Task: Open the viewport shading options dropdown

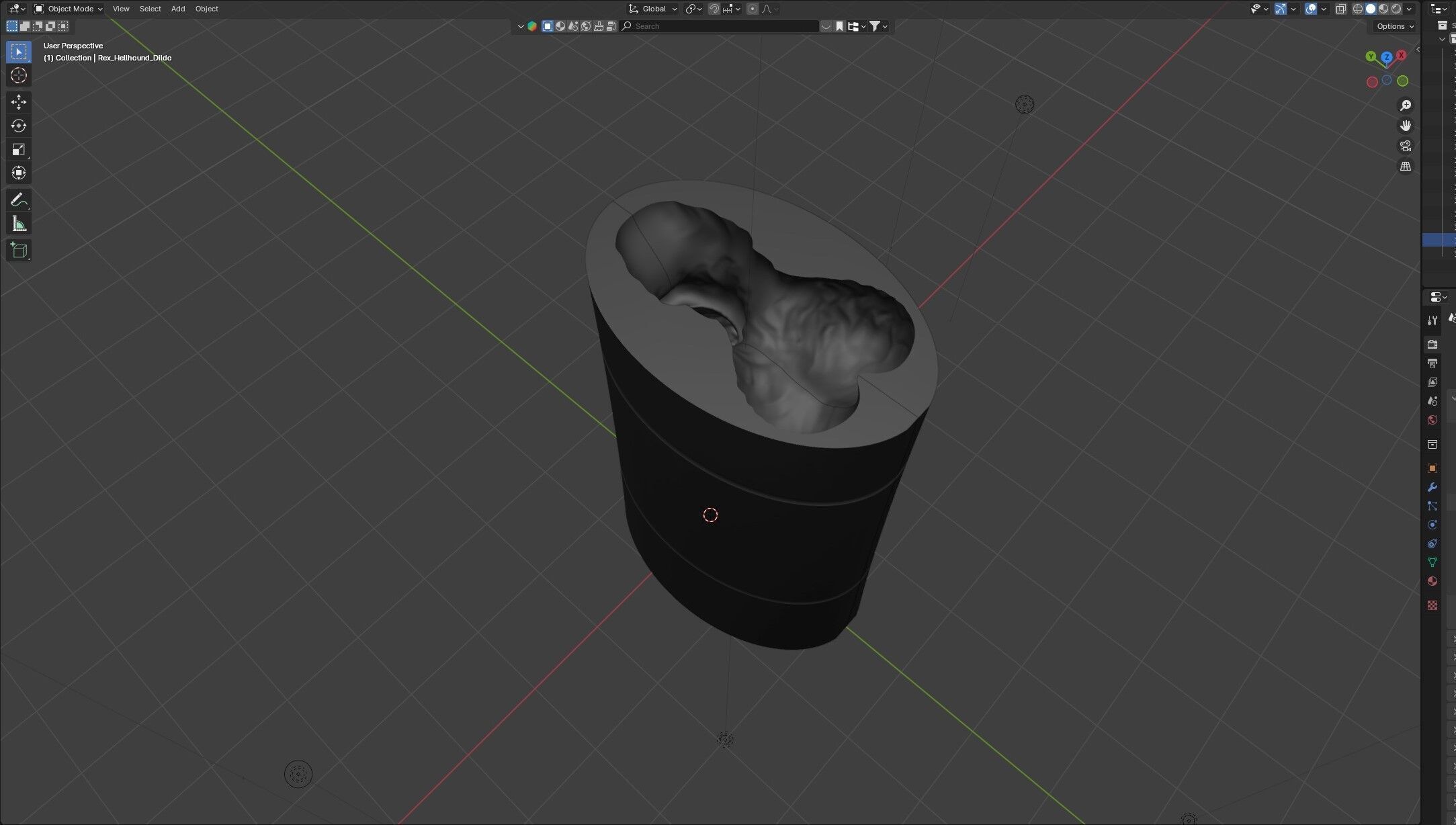Action: point(1409,9)
